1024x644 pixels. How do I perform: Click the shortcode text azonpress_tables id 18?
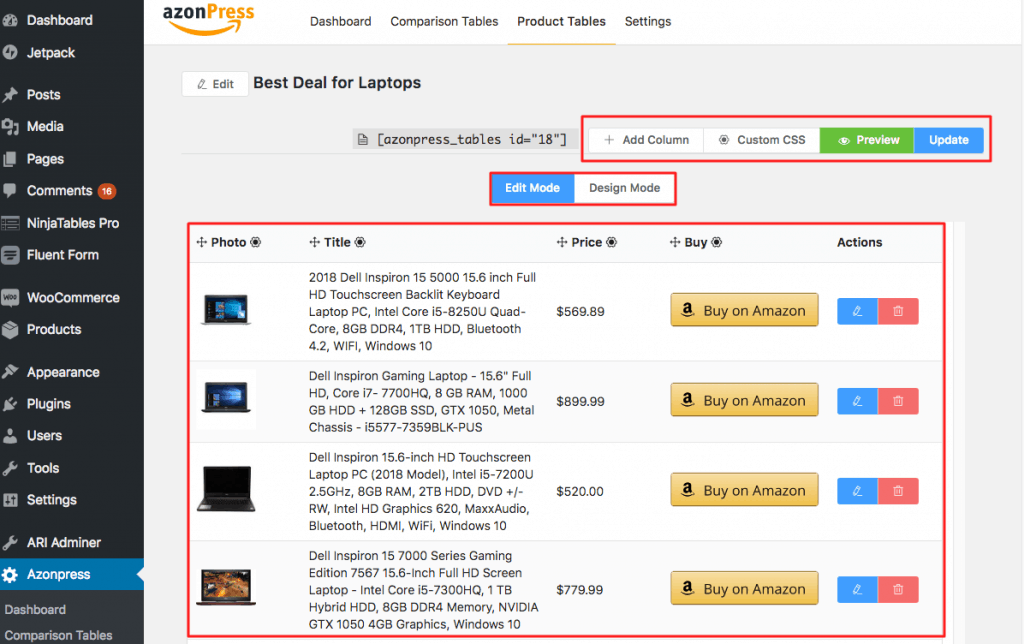pos(471,139)
